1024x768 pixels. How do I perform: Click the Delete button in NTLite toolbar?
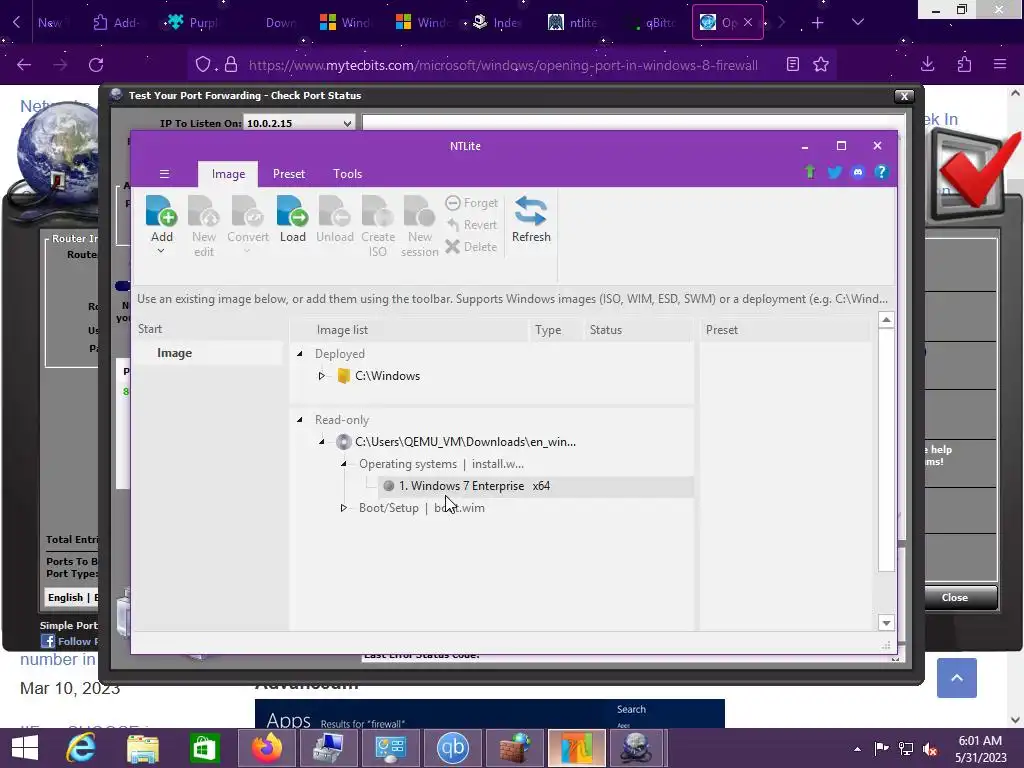(472, 247)
